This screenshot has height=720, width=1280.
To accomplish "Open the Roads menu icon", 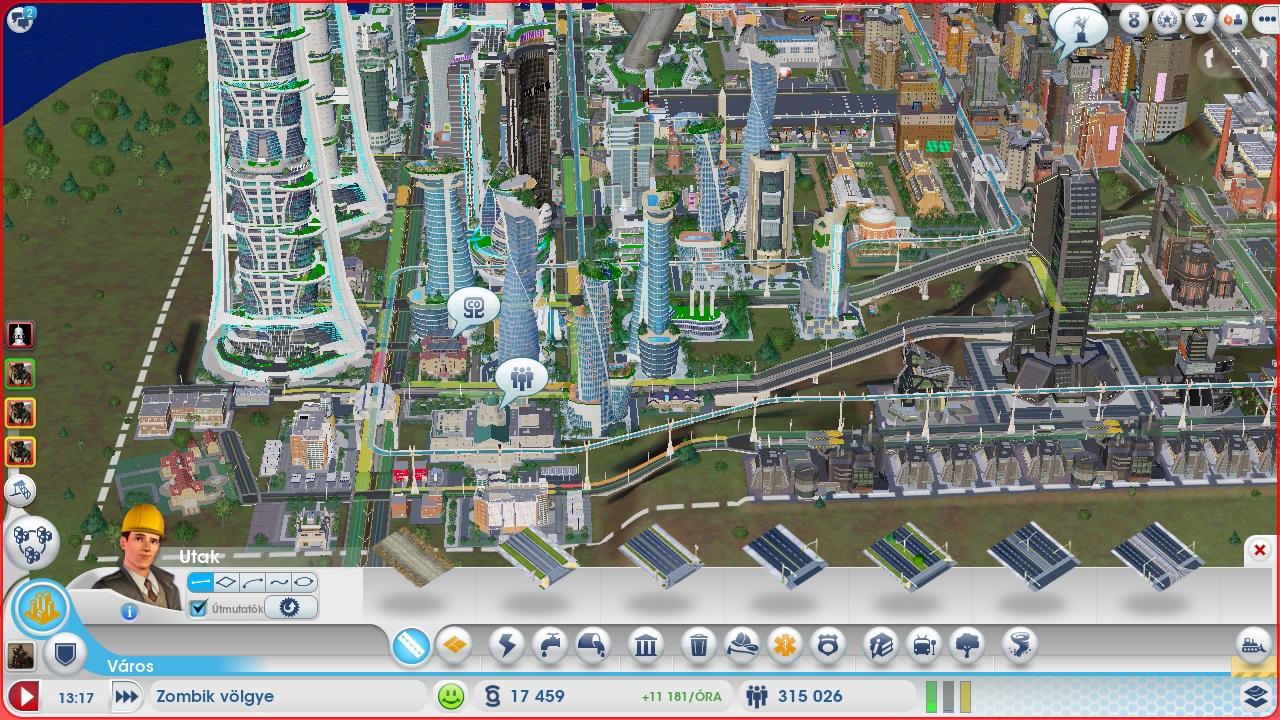I will click(x=411, y=646).
